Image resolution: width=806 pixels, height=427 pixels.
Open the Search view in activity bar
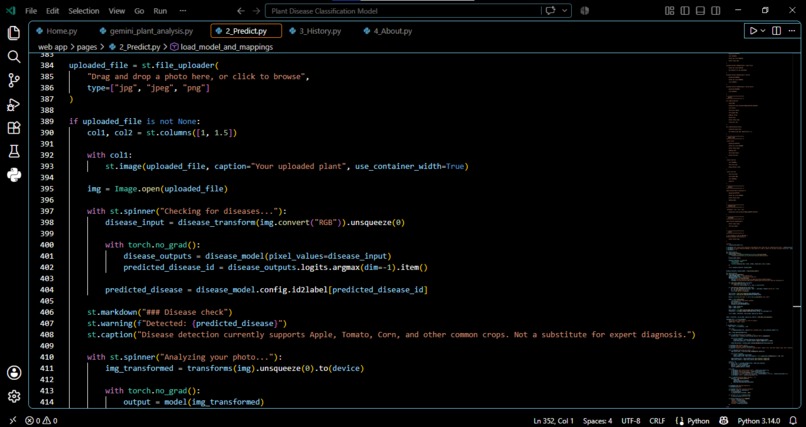point(14,57)
